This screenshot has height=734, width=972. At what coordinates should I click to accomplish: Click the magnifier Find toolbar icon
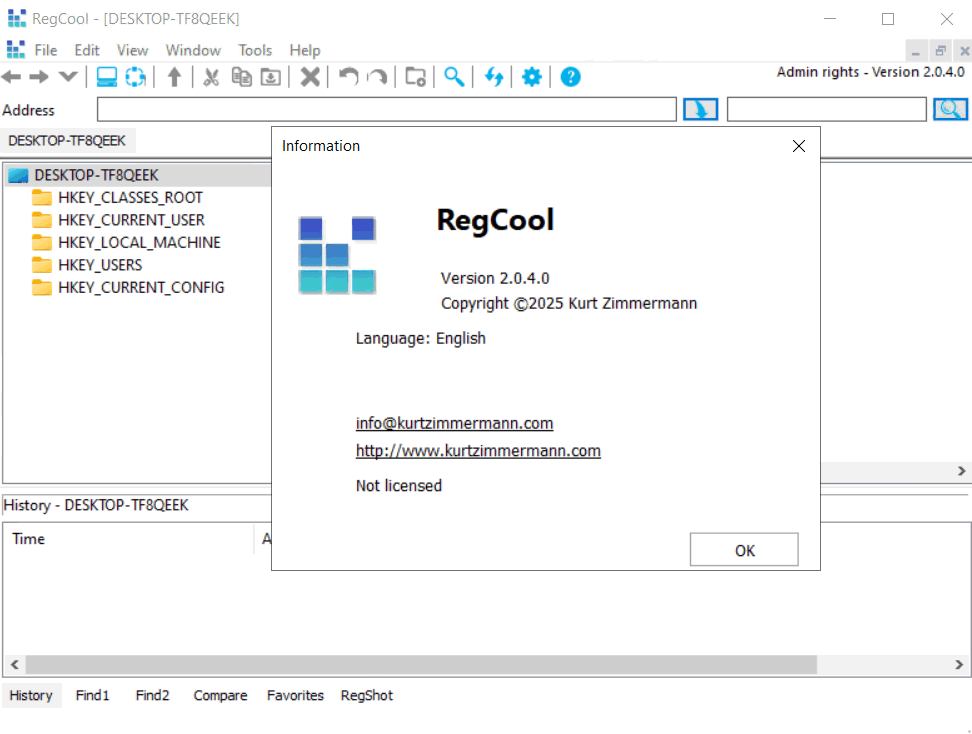coord(454,77)
